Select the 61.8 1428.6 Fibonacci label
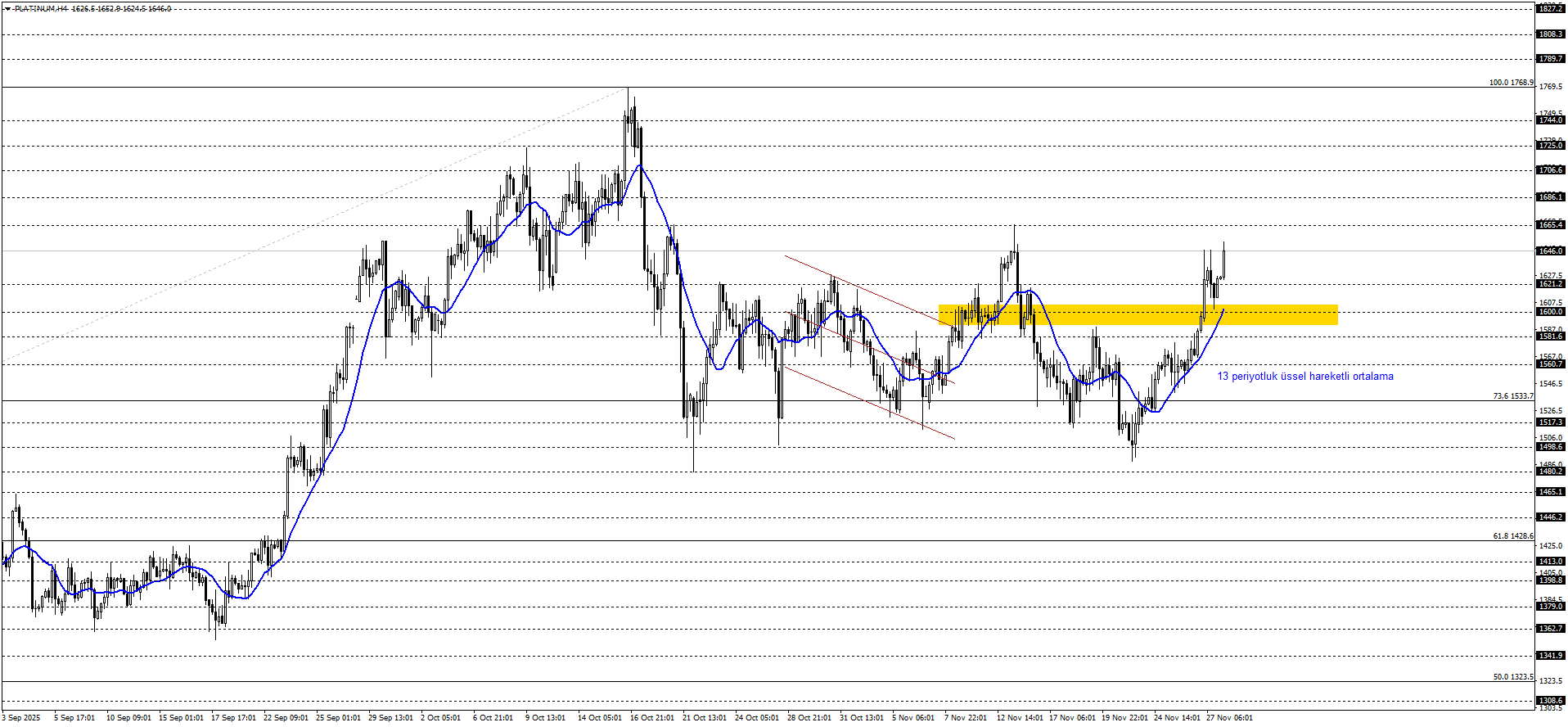The image size is (1568, 727). pos(1512,536)
